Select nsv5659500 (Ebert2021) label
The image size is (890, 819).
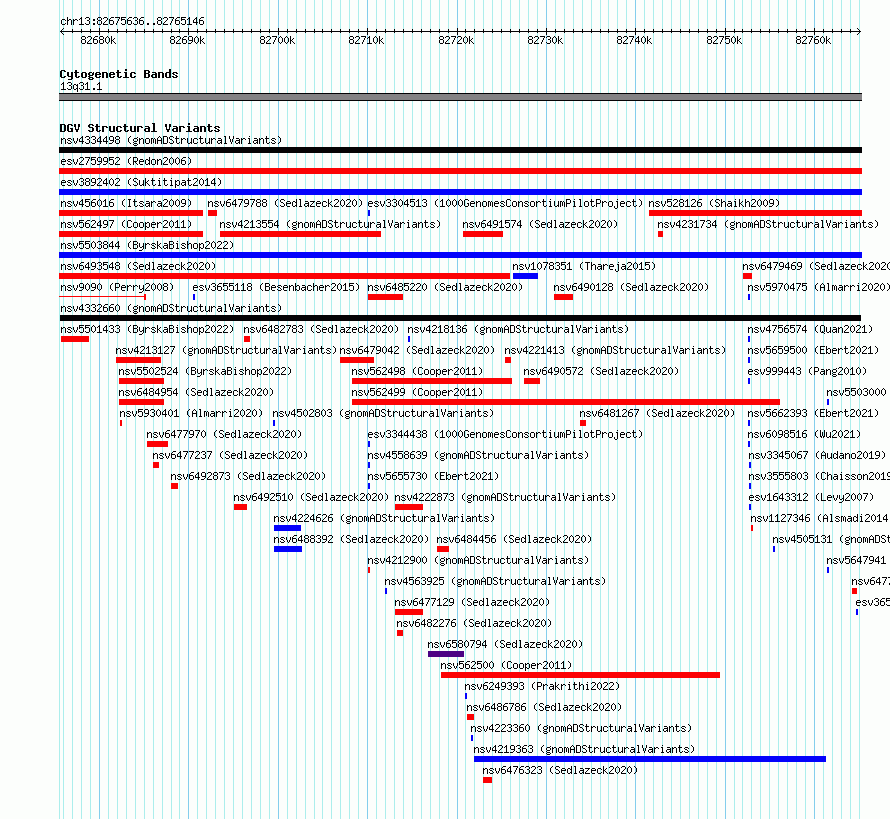[x=813, y=350]
